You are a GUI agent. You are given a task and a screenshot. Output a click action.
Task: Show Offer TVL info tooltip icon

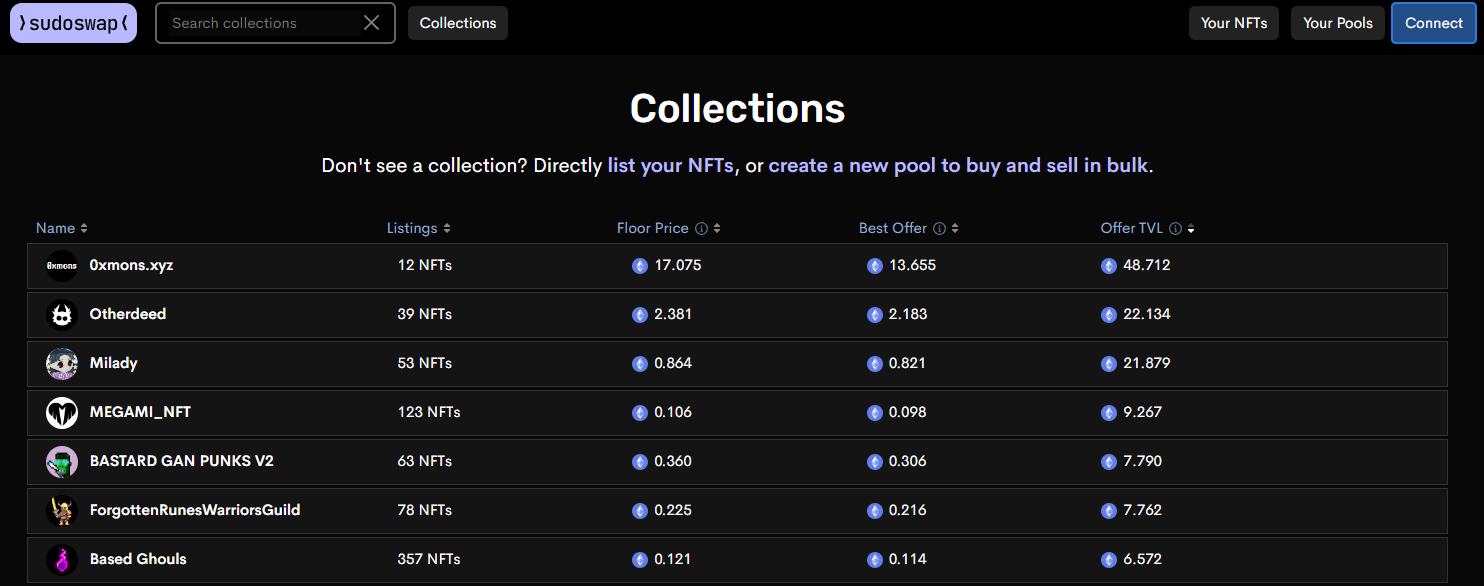pos(1175,229)
